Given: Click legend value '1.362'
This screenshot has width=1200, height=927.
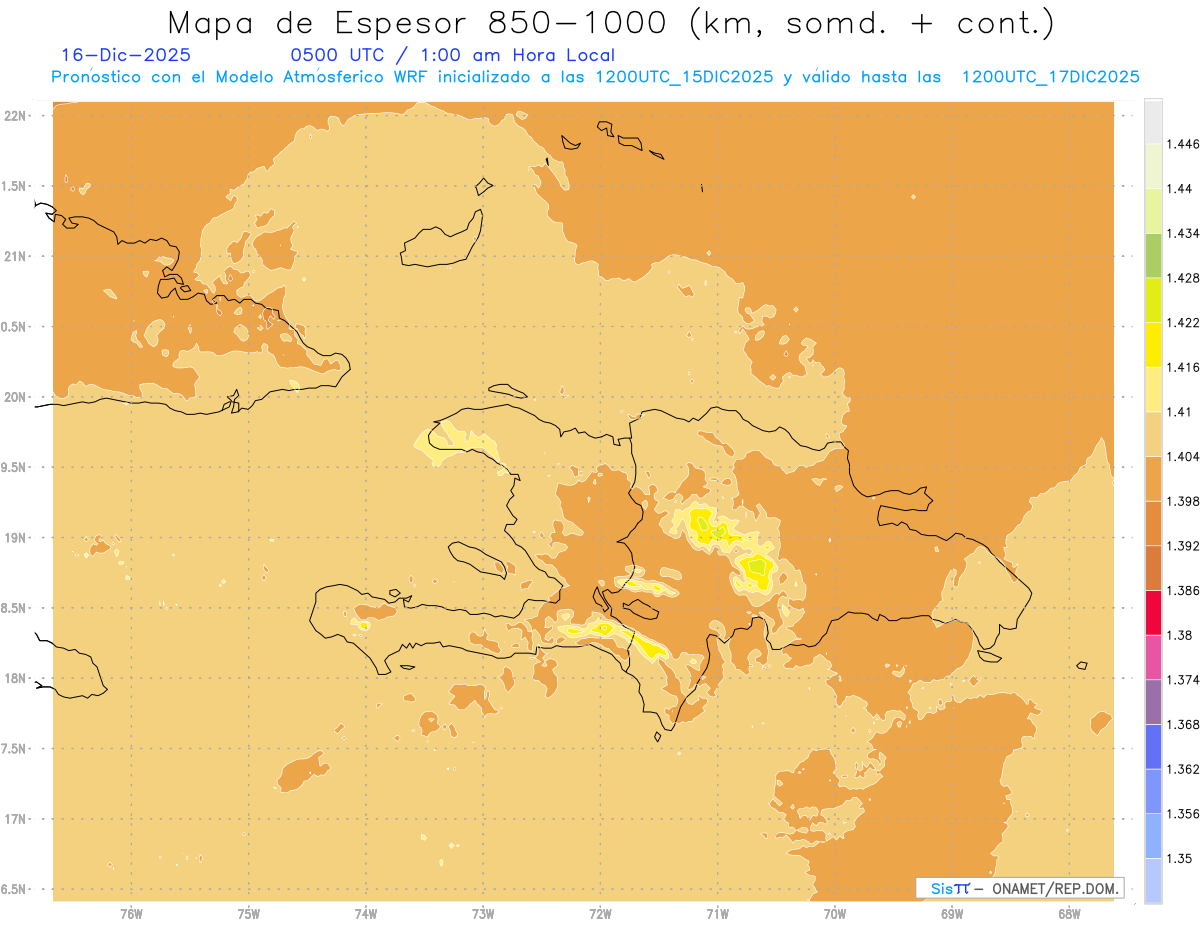Looking at the screenshot, I should [1183, 769].
